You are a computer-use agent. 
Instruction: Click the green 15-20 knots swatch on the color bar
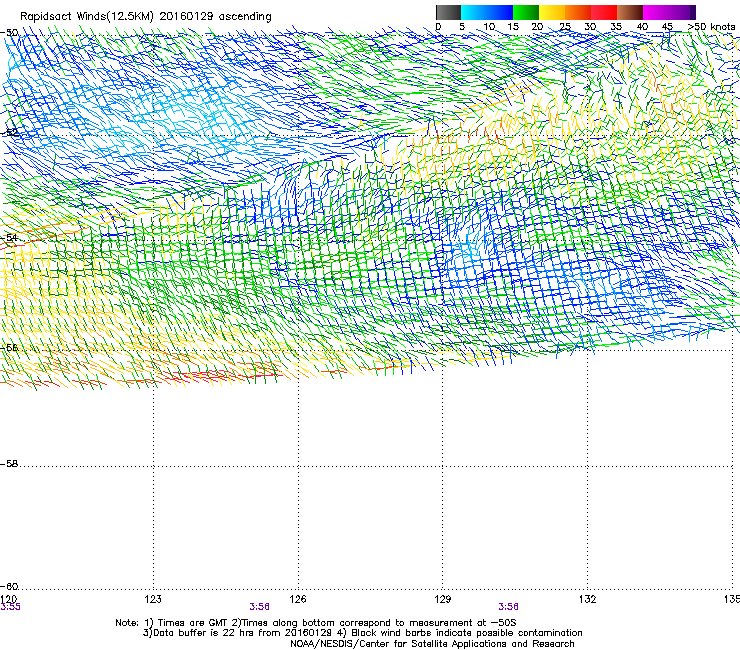(526, 12)
